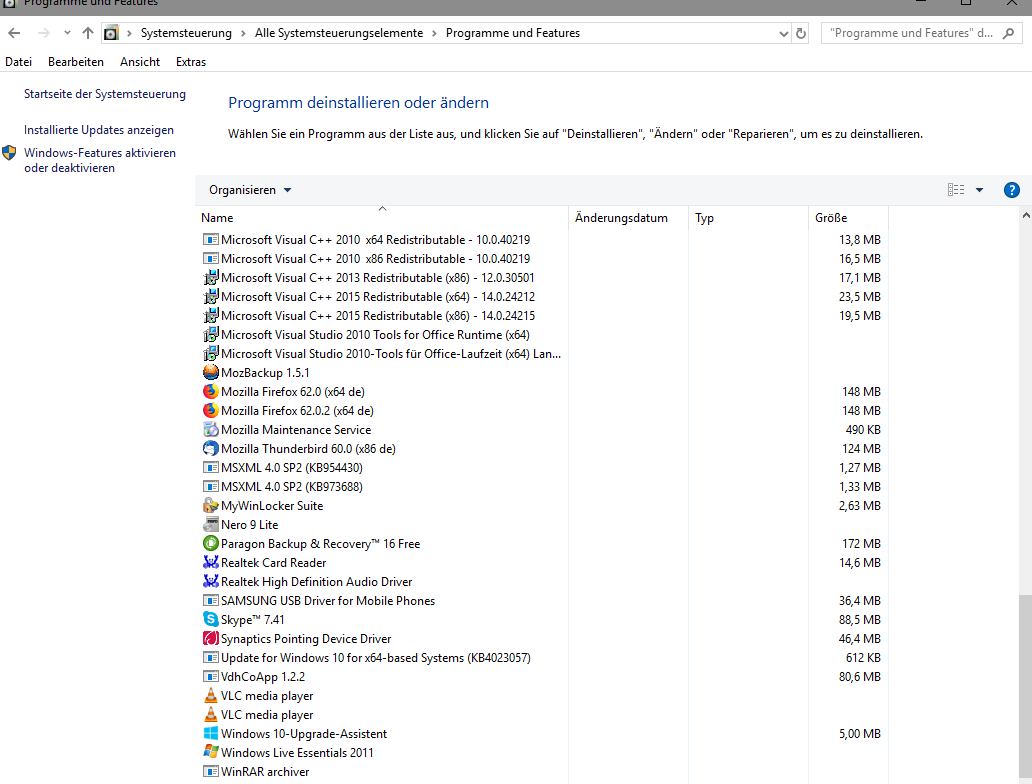
Task: Click the 172 MB size value
Action: (861, 544)
